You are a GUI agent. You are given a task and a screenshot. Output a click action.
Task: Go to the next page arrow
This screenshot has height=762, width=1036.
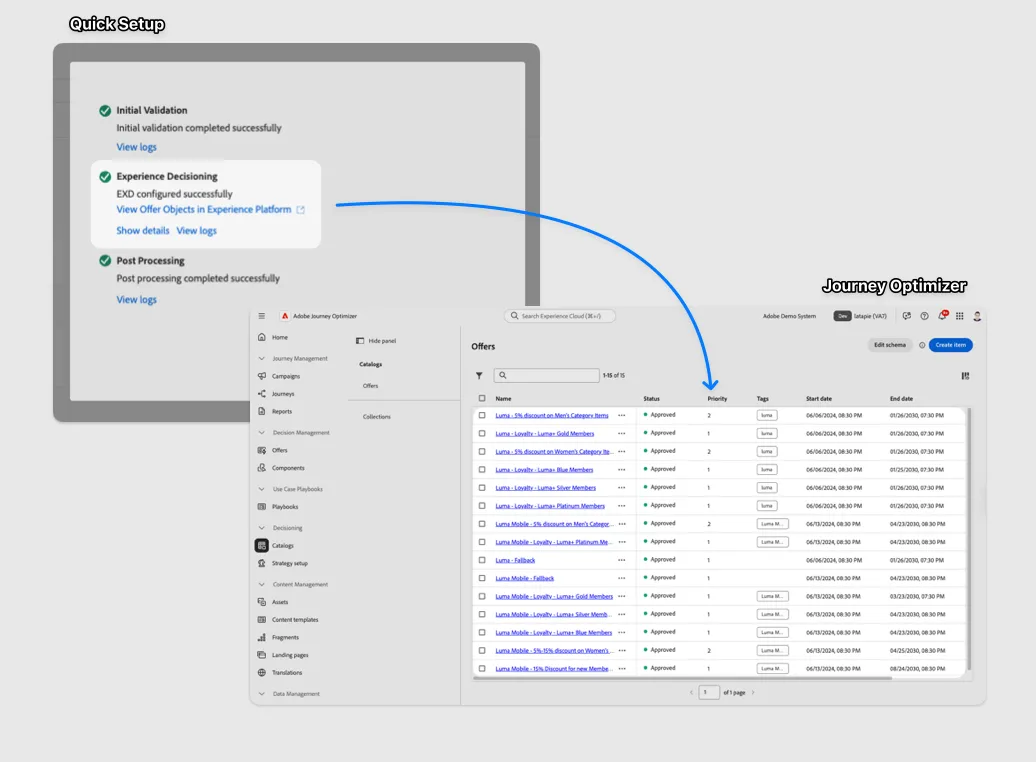(753, 693)
